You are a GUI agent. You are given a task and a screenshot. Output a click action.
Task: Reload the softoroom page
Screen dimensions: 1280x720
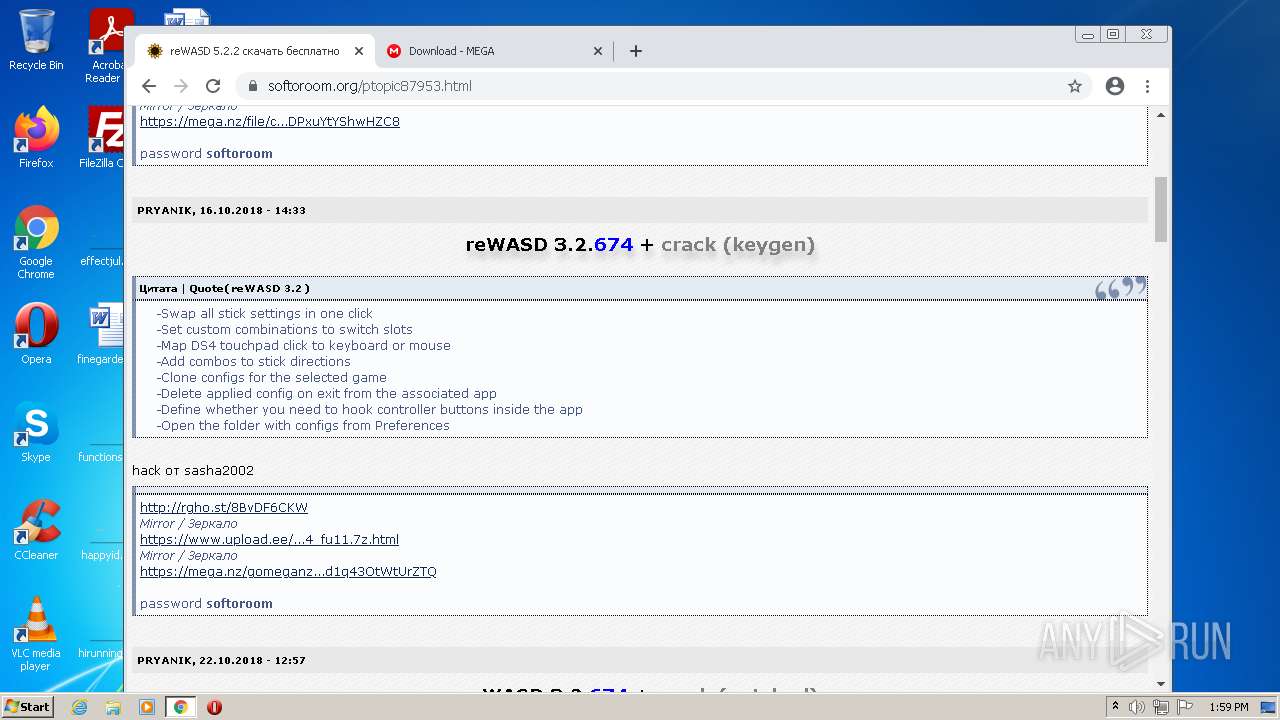213,86
